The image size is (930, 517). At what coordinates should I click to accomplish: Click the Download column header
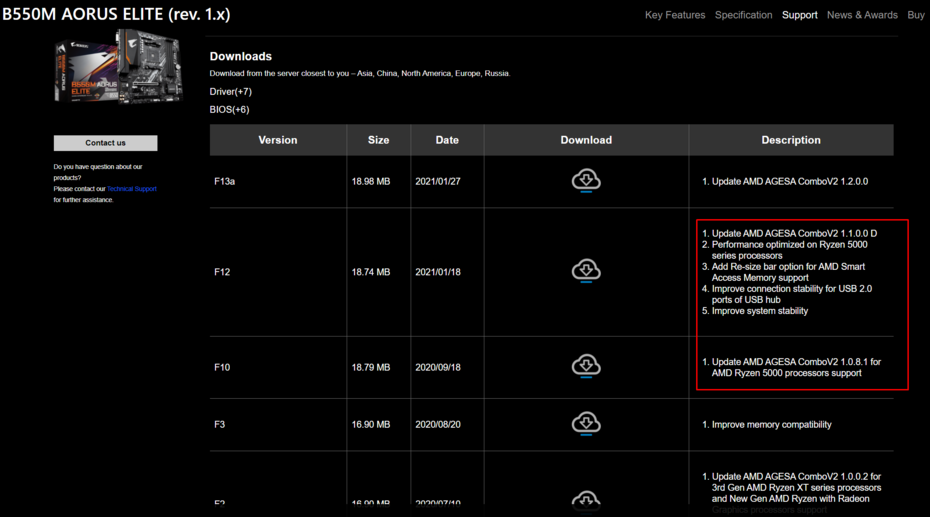pyautogui.click(x=586, y=140)
